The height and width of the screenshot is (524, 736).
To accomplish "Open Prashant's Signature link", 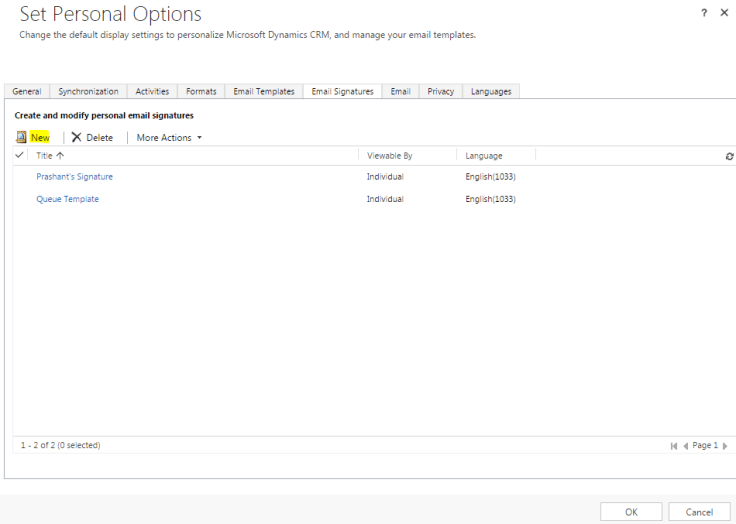I will (75, 177).
